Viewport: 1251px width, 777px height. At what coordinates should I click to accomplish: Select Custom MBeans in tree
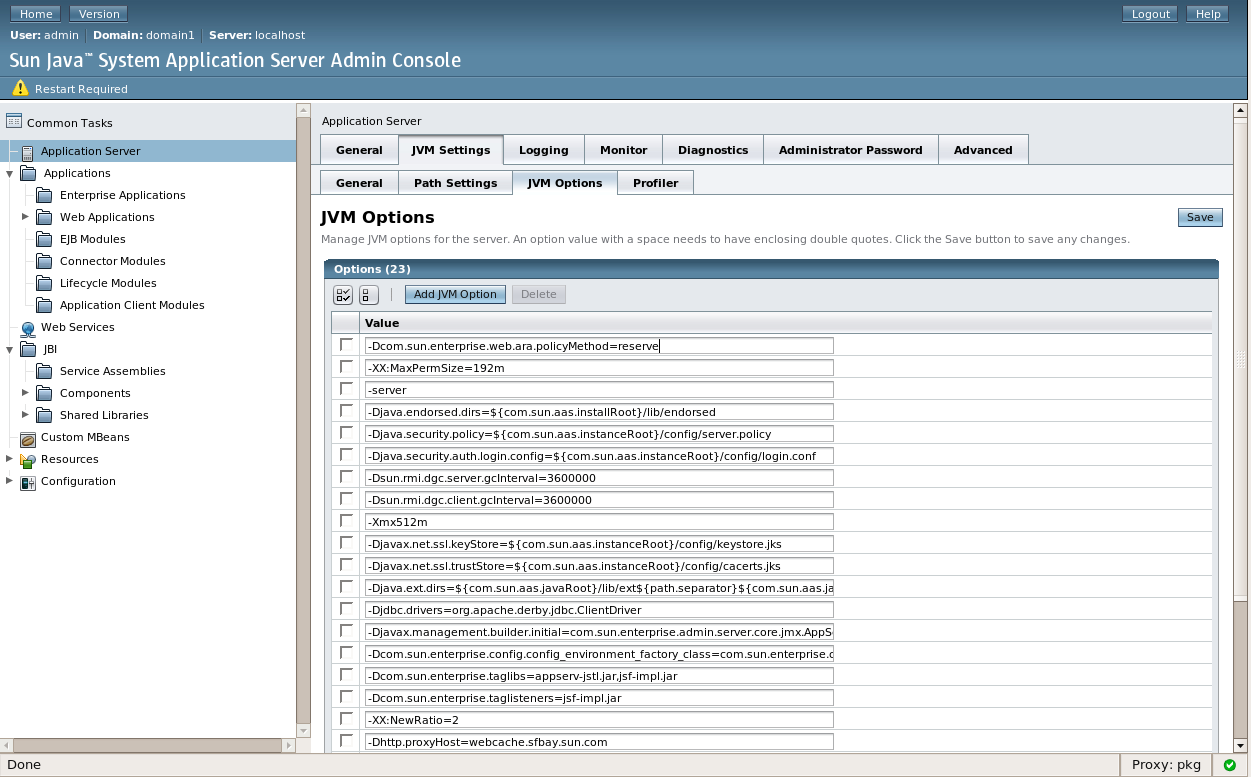click(85, 437)
